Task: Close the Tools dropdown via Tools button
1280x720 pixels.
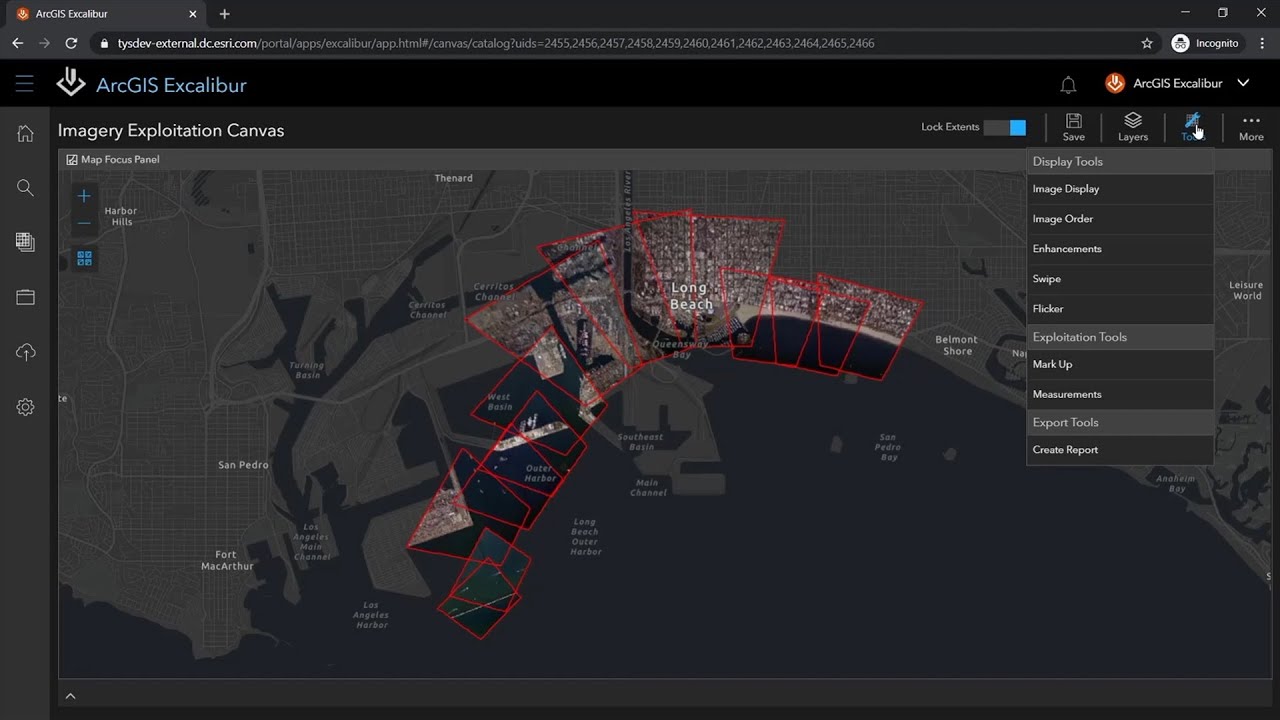Action: tap(1192, 127)
